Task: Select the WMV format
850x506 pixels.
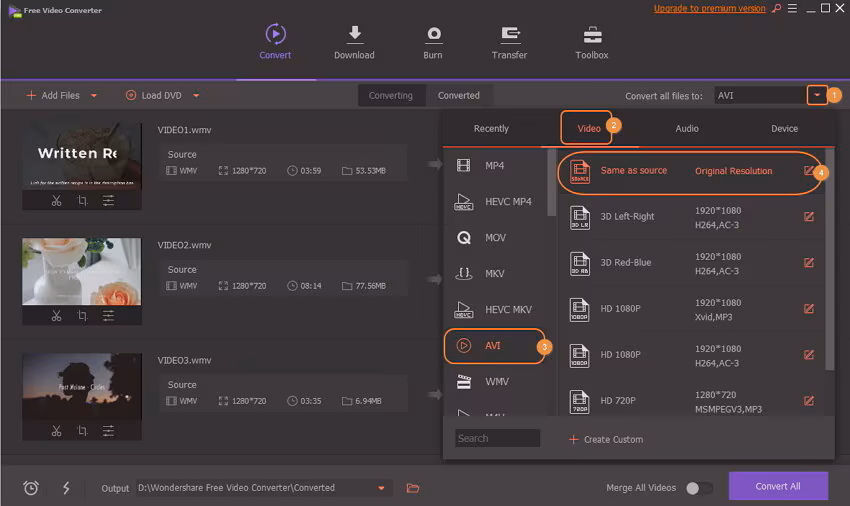Action: [x=496, y=381]
